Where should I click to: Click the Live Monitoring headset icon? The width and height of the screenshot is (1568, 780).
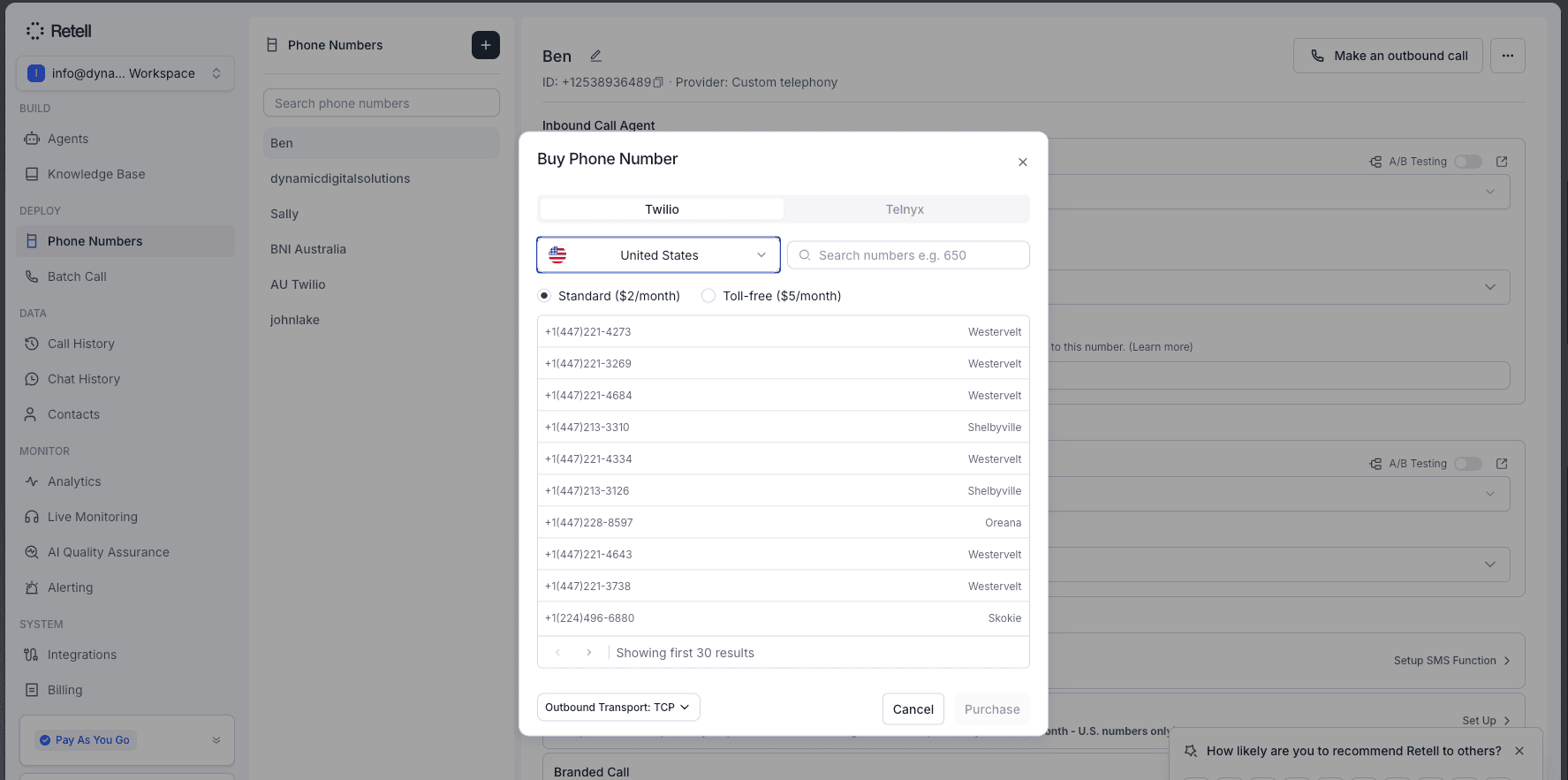point(32,517)
